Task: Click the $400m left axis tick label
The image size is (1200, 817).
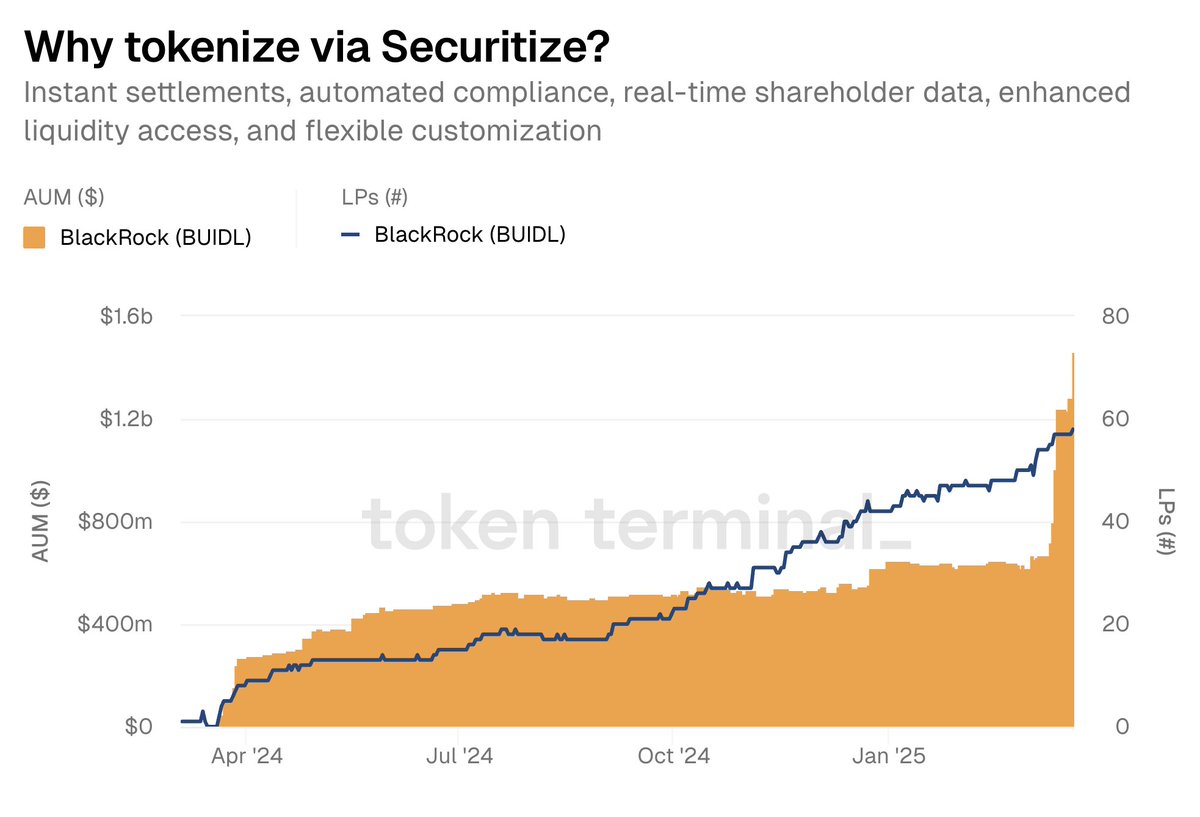Action: click(x=117, y=625)
